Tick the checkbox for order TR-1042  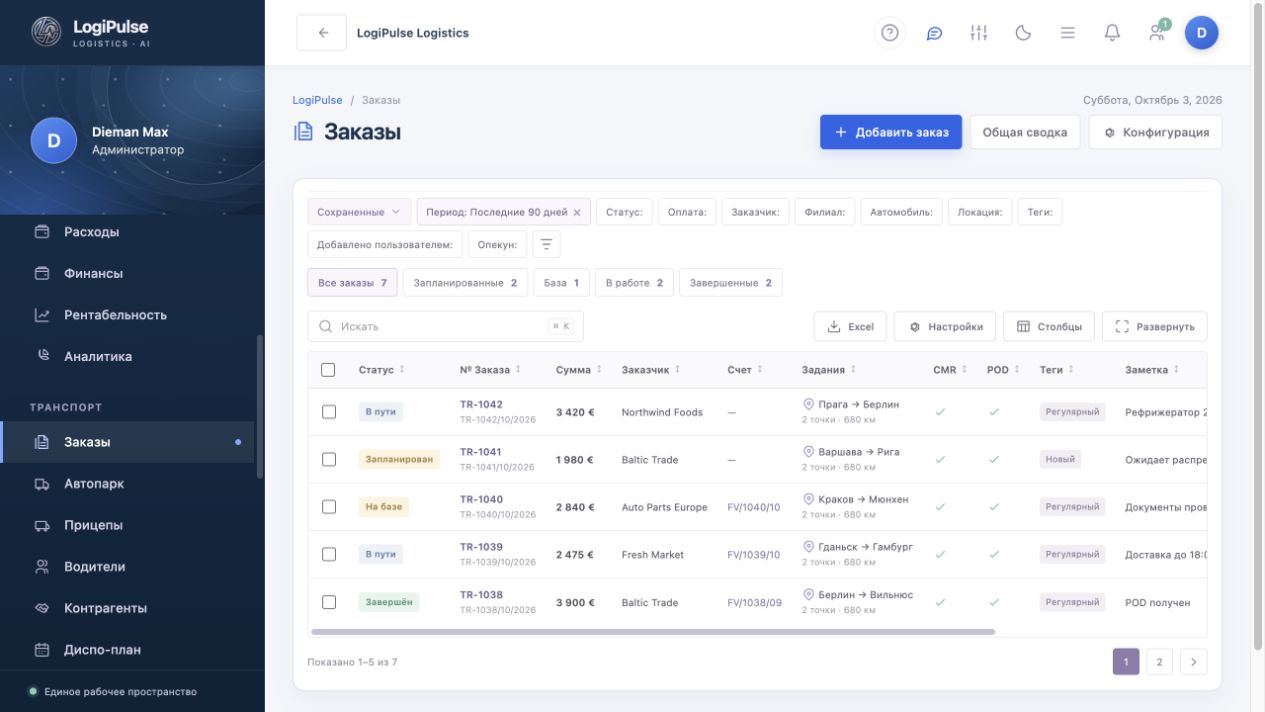point(329,412)
